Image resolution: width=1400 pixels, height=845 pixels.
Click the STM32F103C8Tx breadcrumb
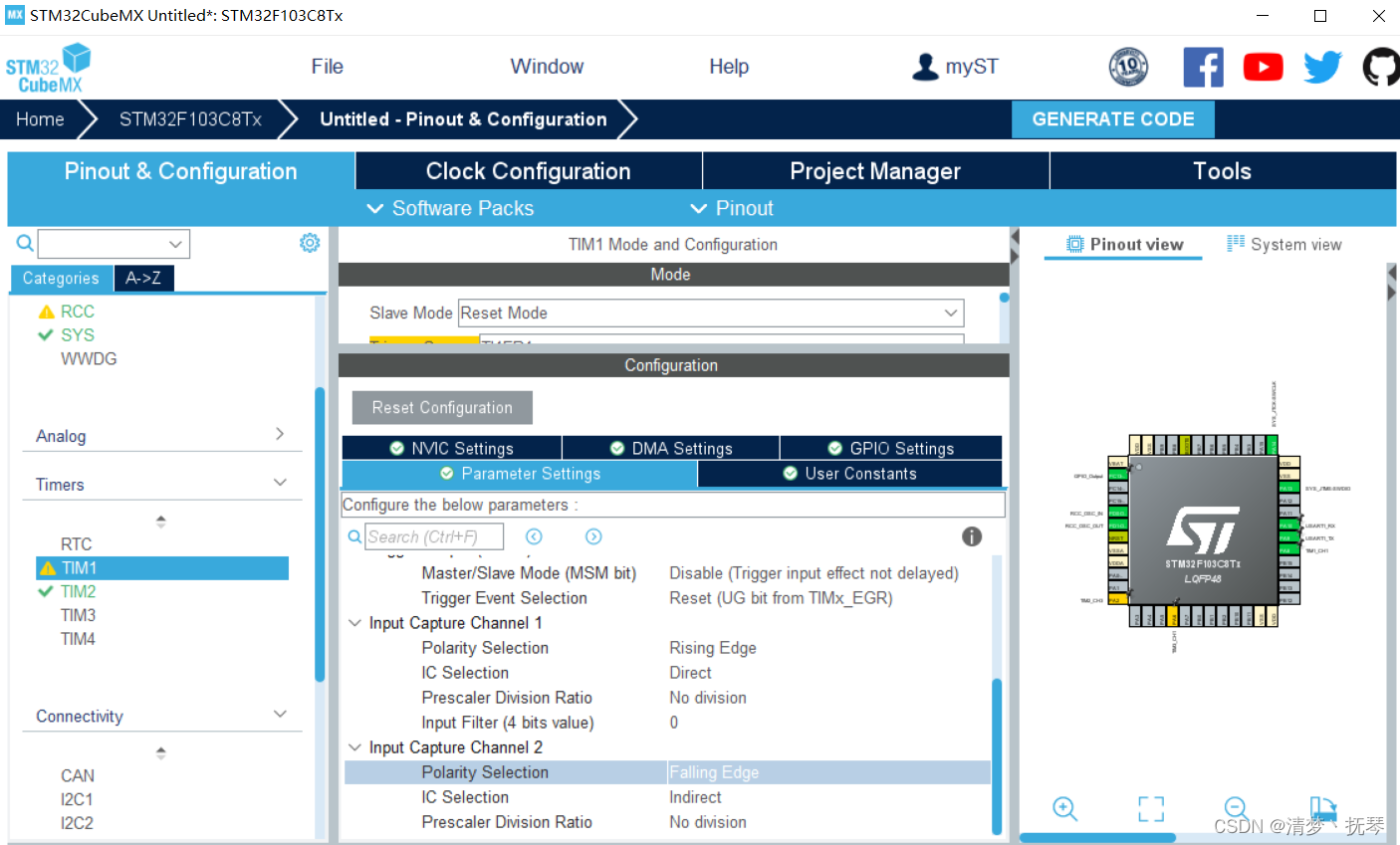[190, 119]
